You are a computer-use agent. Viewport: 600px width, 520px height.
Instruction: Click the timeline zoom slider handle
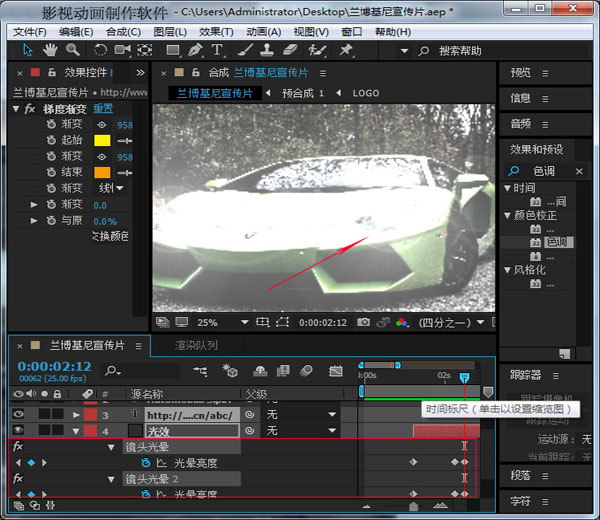(413, 506)
